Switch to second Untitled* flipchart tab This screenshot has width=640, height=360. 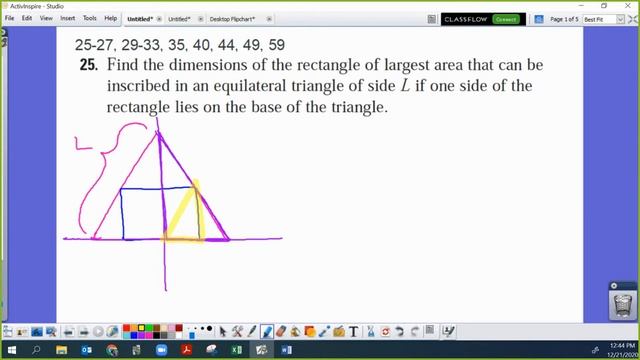click(x=180, y=19)
